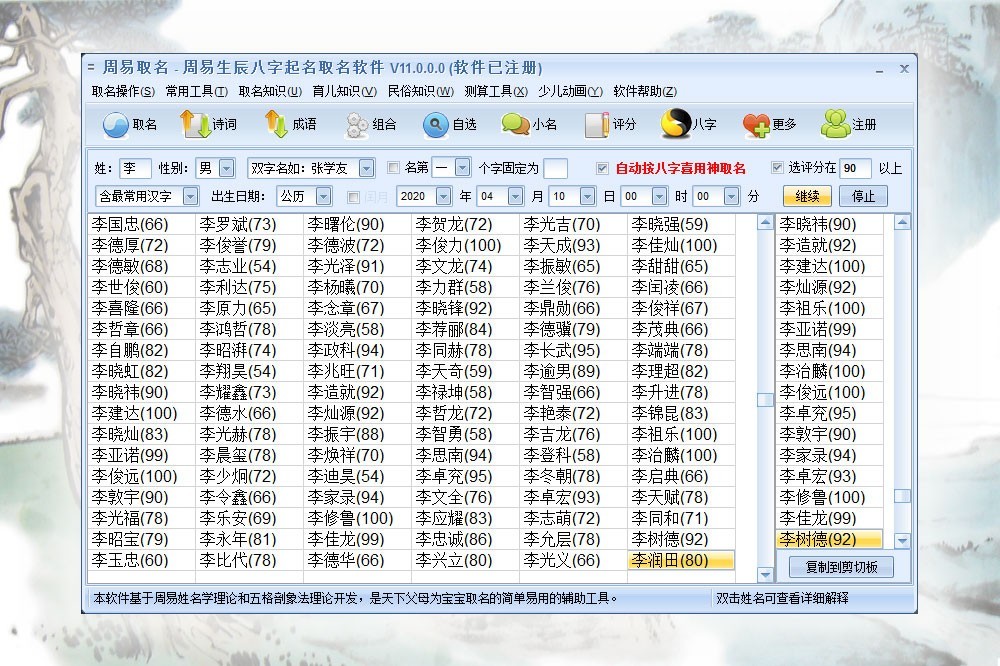This screenshot has width=1000, height=666.
Task: Open the 软件帮助 help menu
Action: (644, 91)
